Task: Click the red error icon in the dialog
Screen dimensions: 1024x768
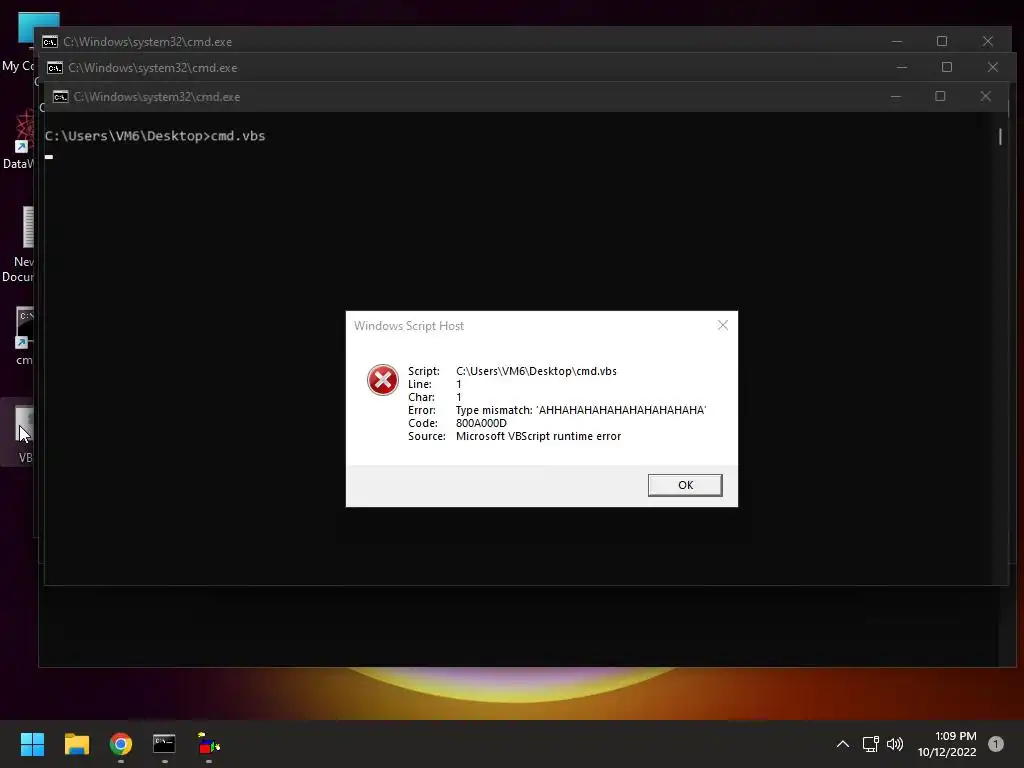Action: pyautogui.click(x=383, y=380)
